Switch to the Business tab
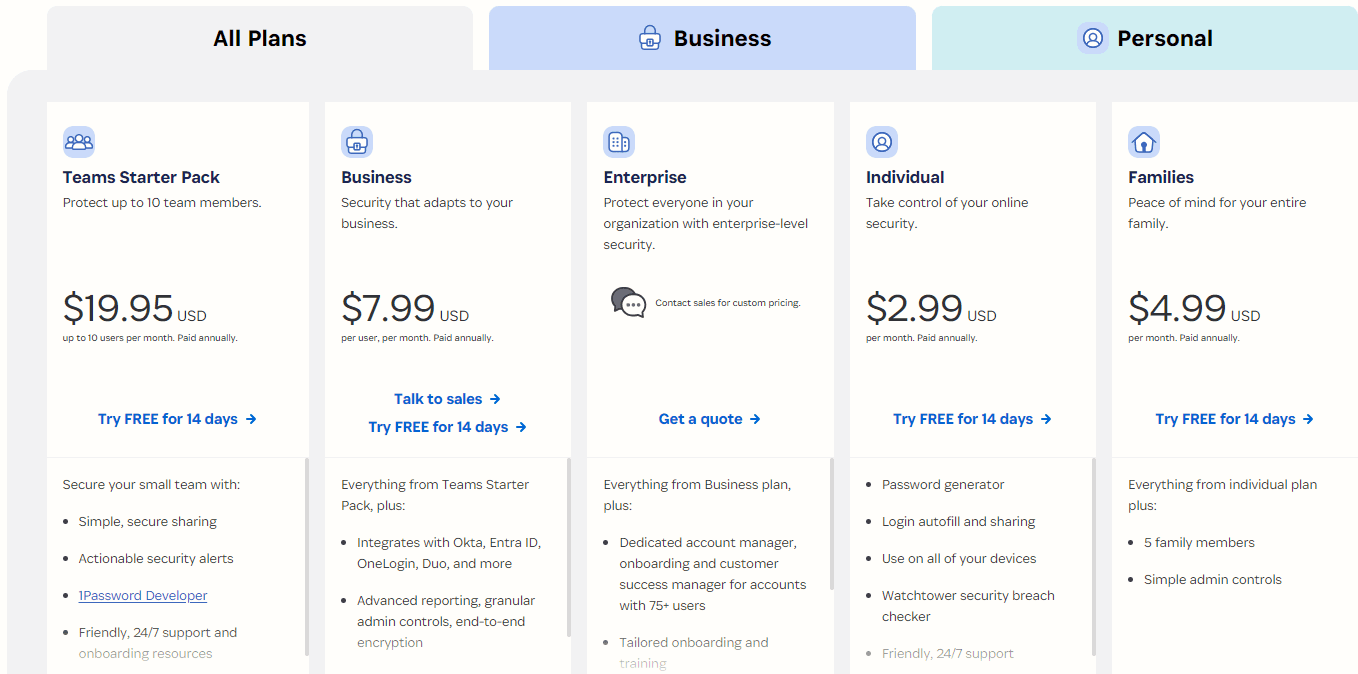Screen dimensions: 1358x674 [702, 38]
